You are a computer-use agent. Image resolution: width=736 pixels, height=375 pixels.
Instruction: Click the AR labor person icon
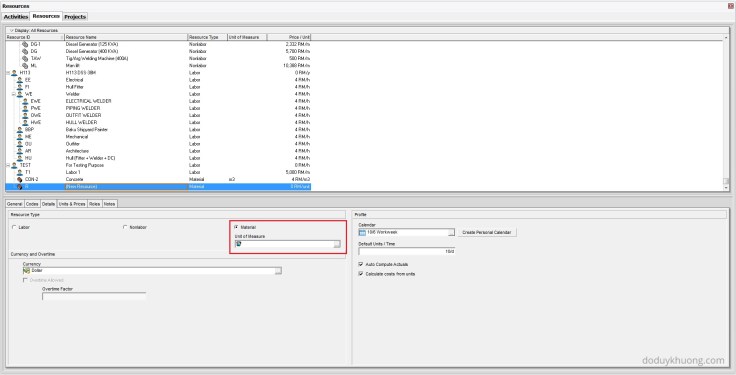[20, 151]
